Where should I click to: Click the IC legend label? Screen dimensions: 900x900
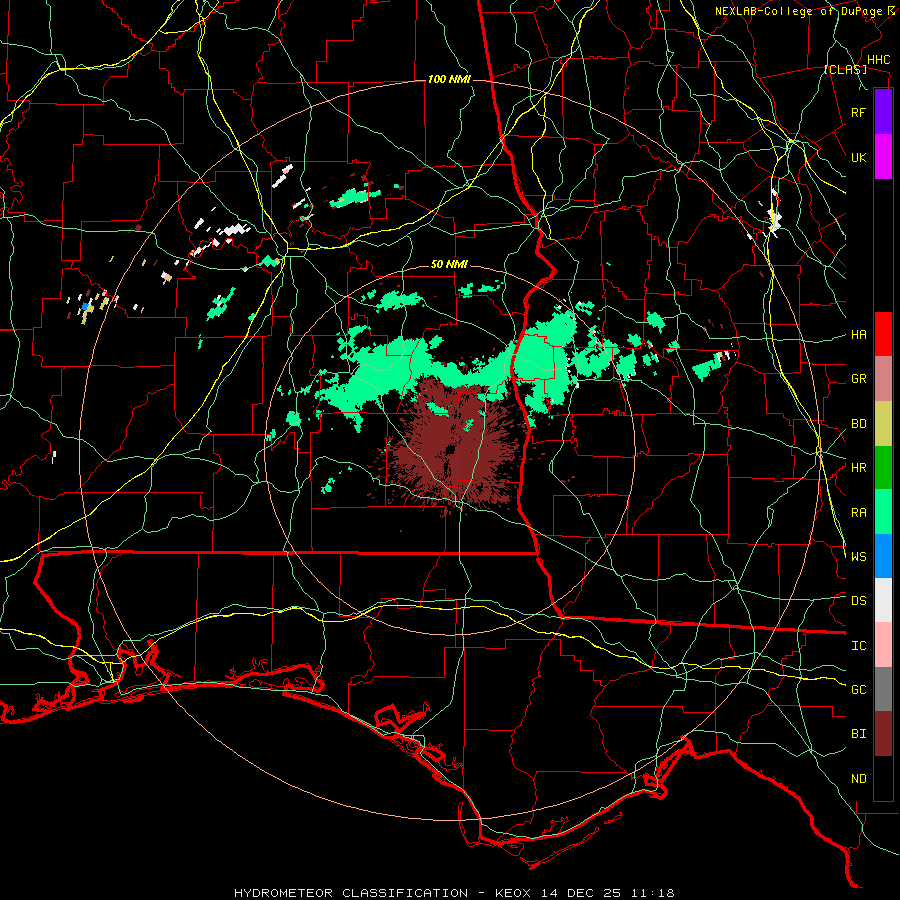click(x=858, y=646)
